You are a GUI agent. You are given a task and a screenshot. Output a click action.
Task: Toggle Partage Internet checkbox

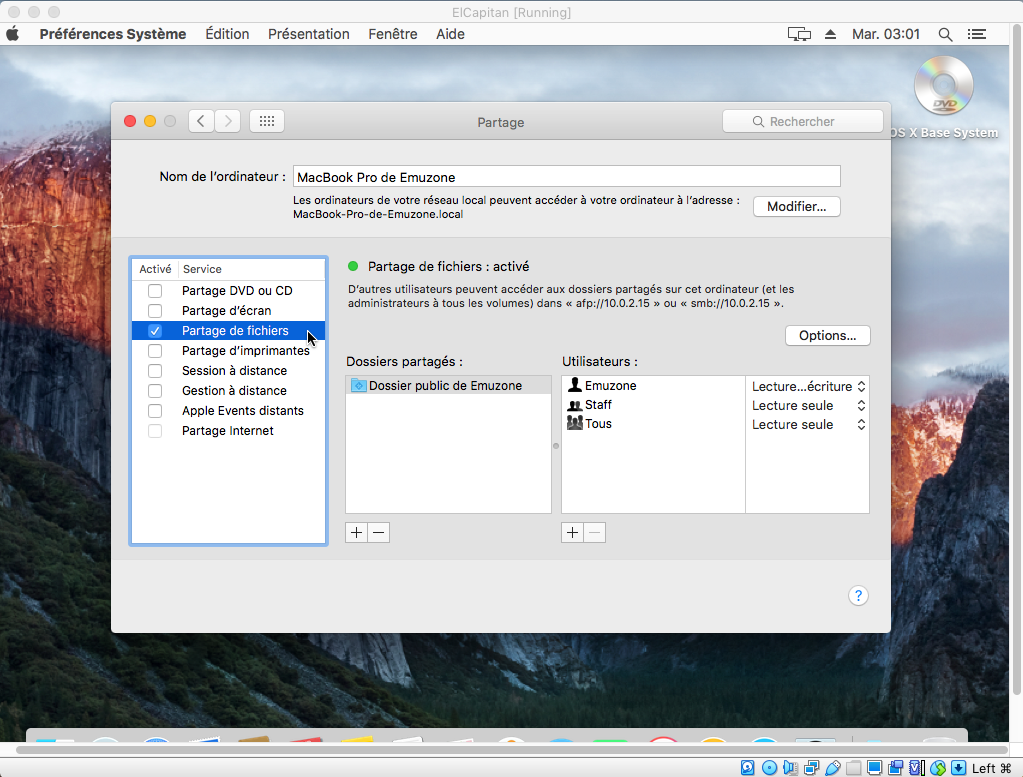[155, 431]
